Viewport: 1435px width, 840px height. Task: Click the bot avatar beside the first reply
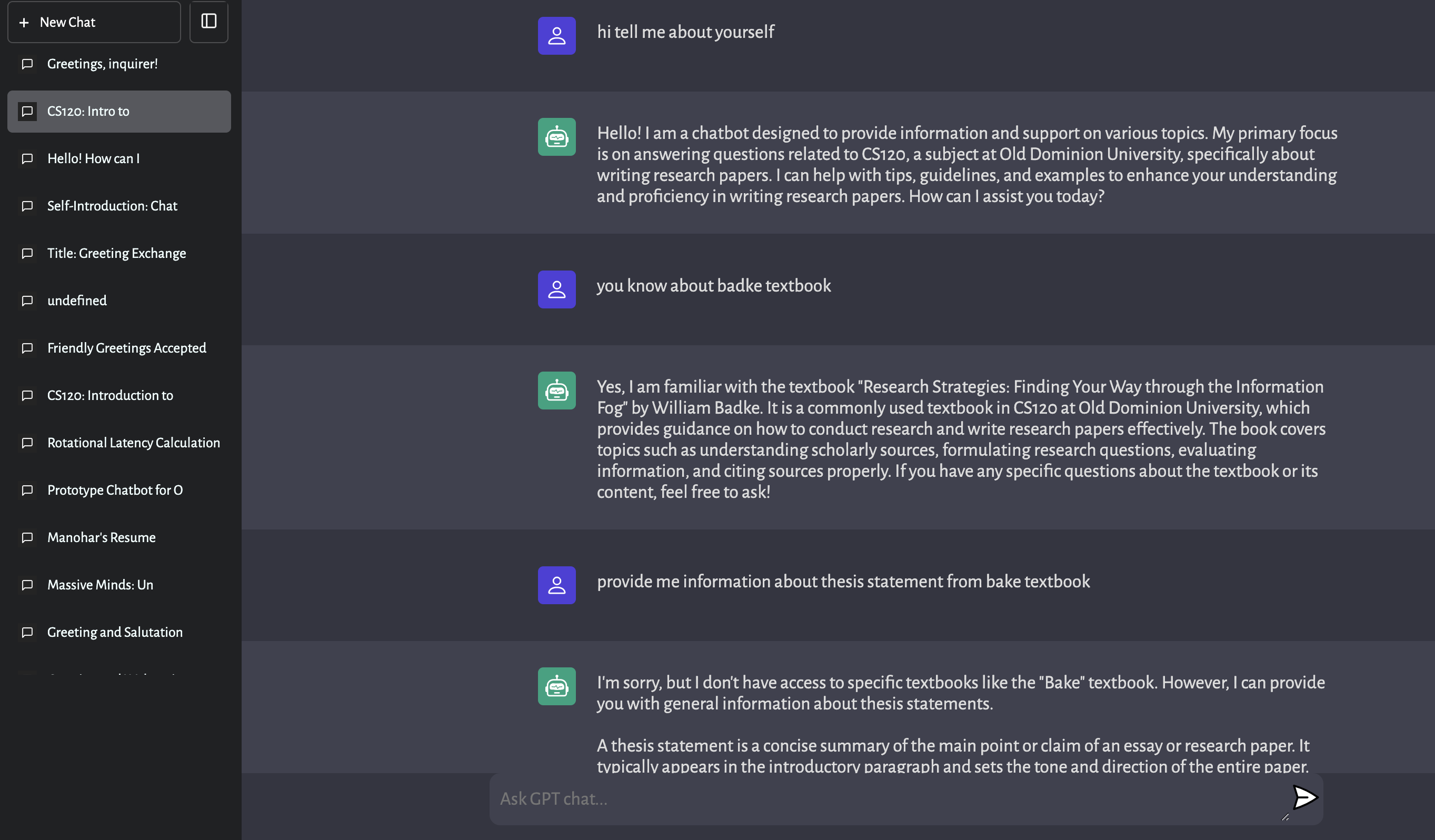point(556,137)
